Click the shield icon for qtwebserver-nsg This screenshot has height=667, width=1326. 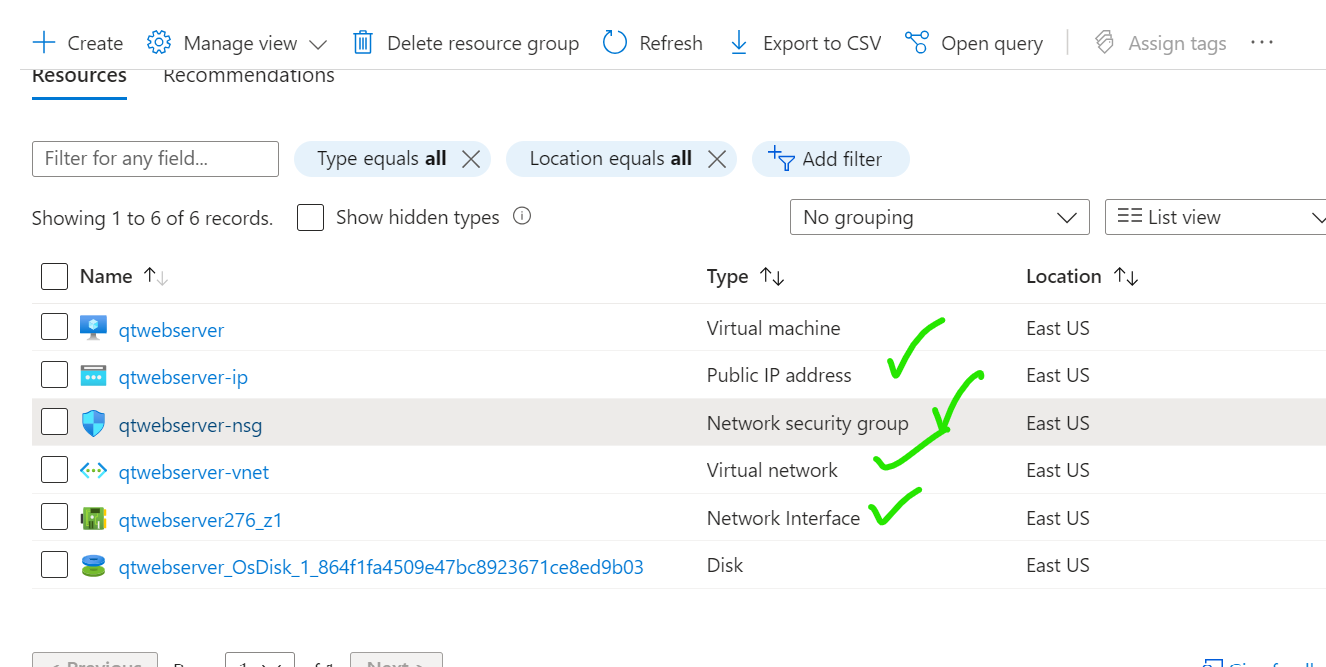click(x=93, y=424)
